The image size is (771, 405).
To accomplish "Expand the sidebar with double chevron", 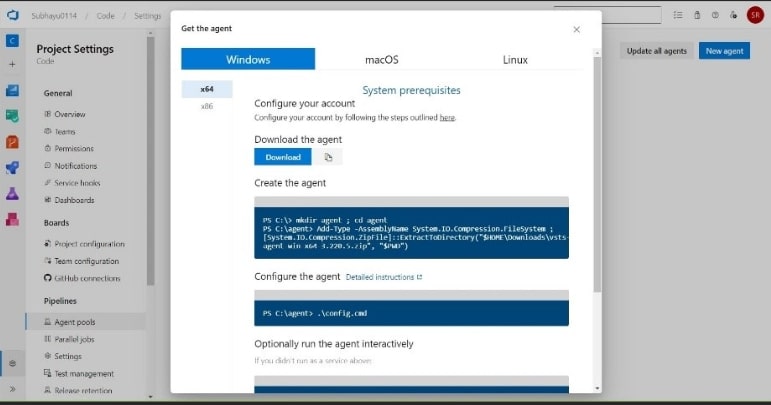I will tap(12, 389).
